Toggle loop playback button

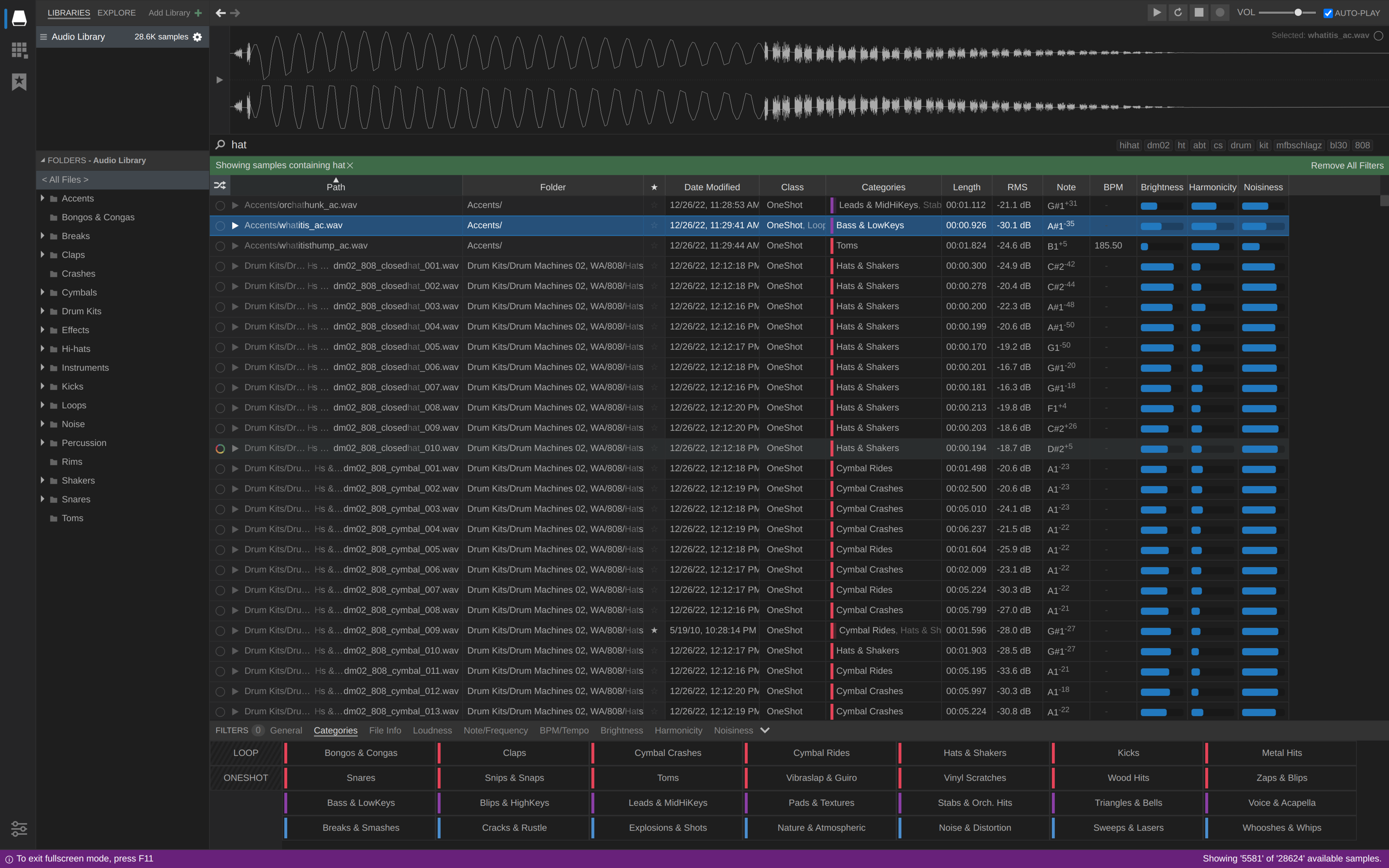click(1178, 13)
